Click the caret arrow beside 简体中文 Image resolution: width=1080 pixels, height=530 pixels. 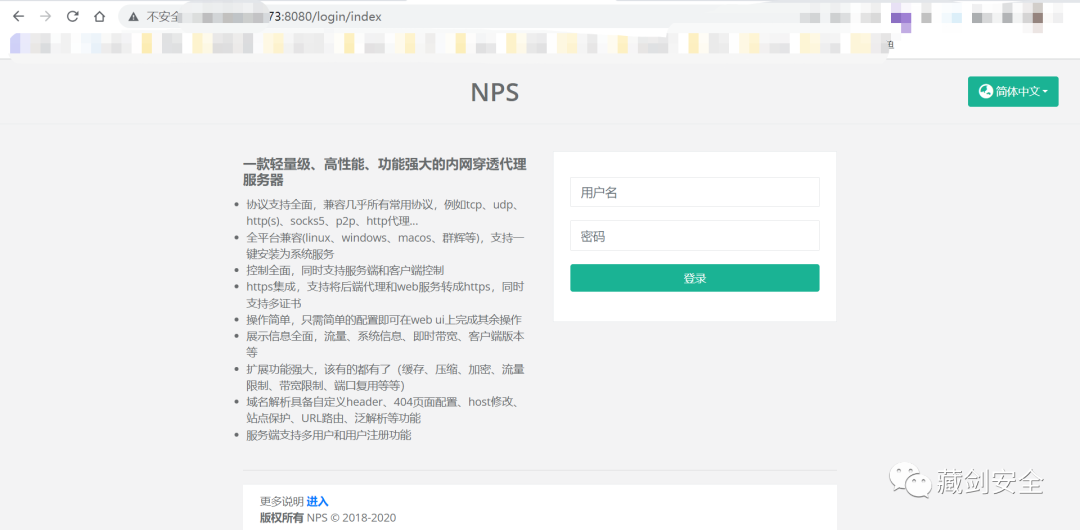(x=1045, y=93)
